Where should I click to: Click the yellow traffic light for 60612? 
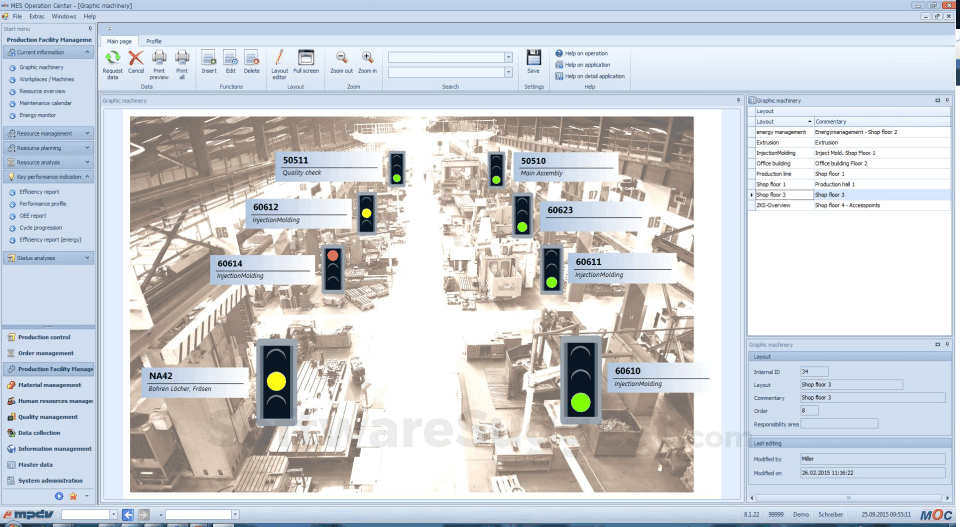[366, 213]
